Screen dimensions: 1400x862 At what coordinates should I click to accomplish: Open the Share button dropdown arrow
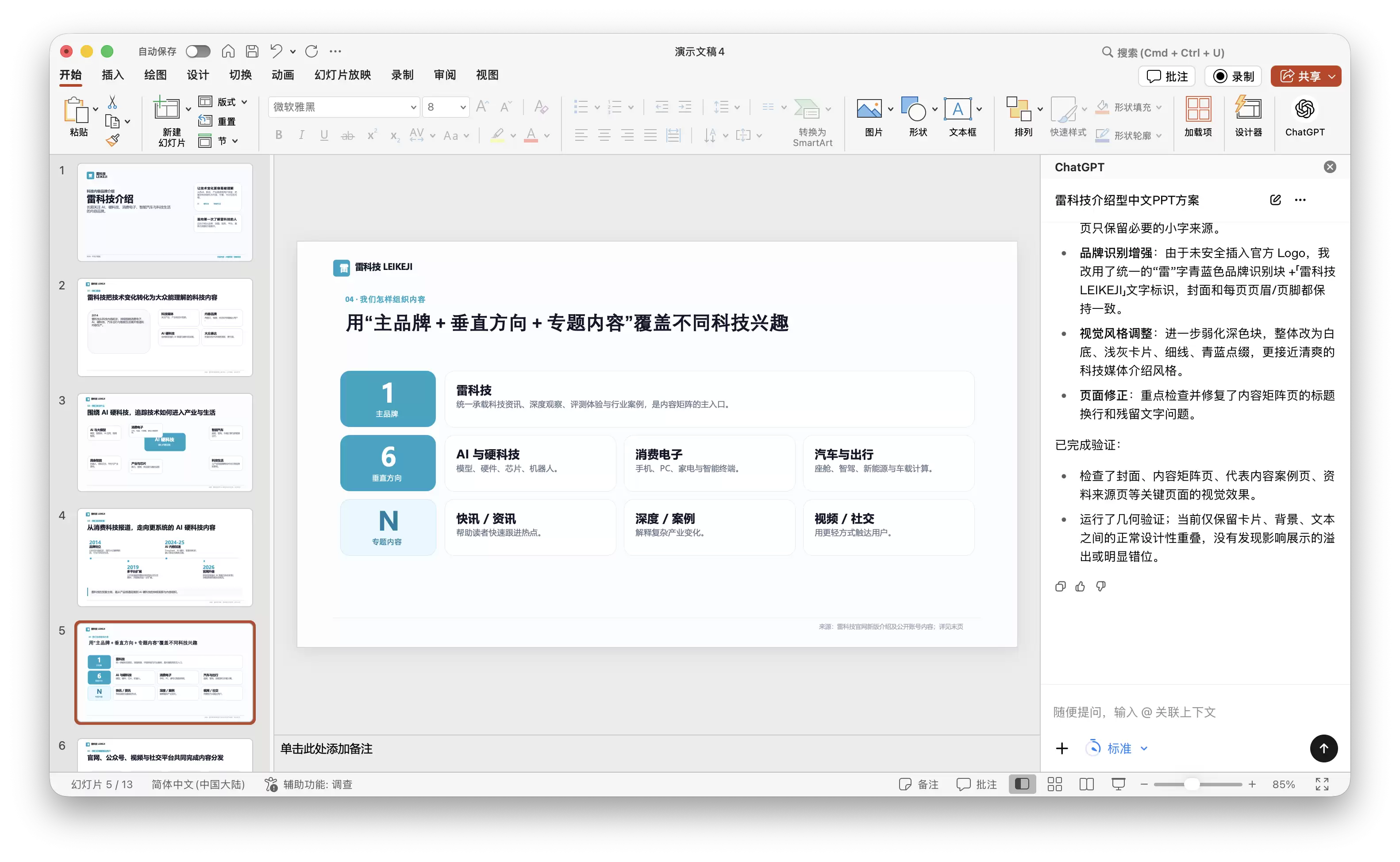[x=1331, y=76]
